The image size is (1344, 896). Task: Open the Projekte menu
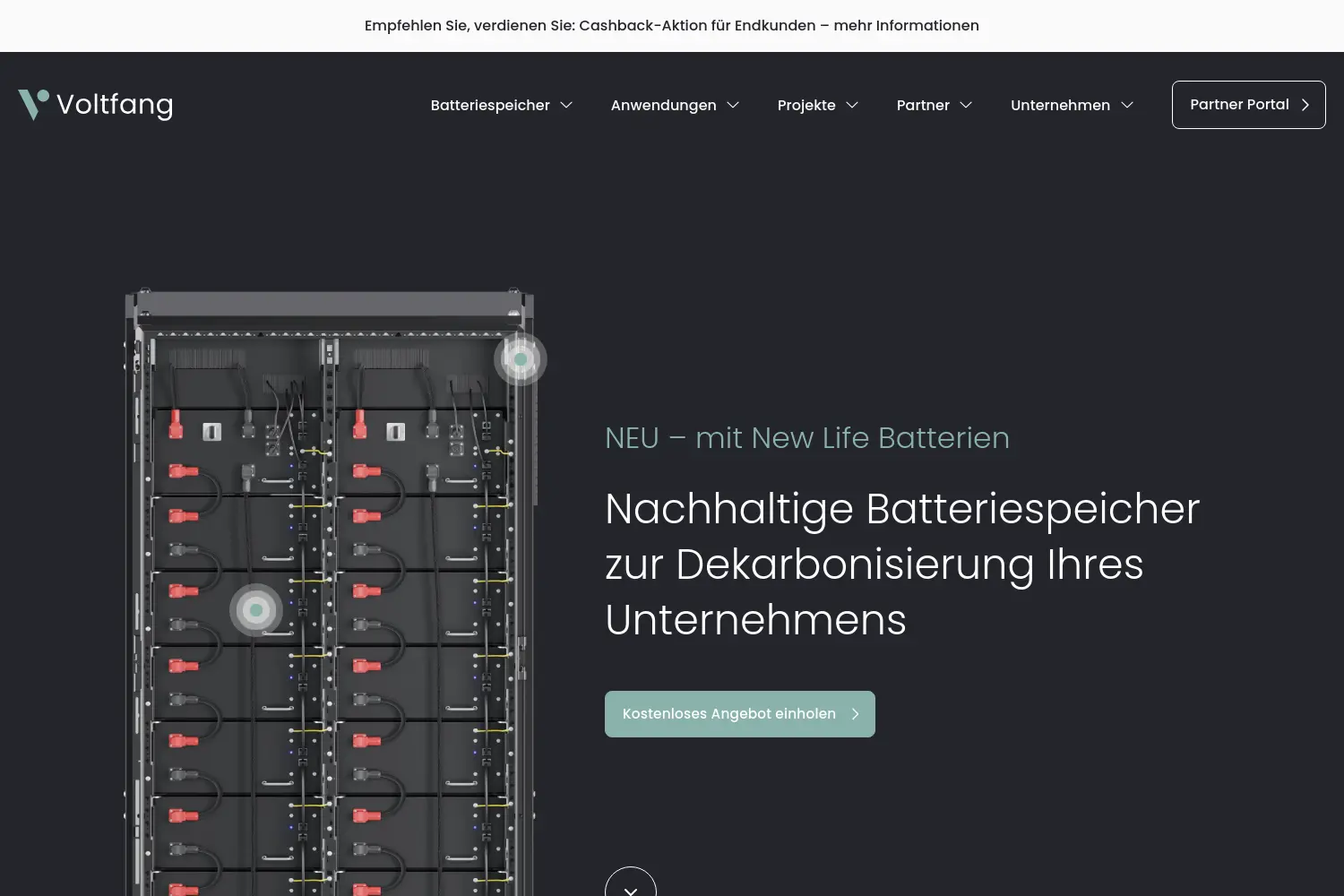(x=806, y=105)
